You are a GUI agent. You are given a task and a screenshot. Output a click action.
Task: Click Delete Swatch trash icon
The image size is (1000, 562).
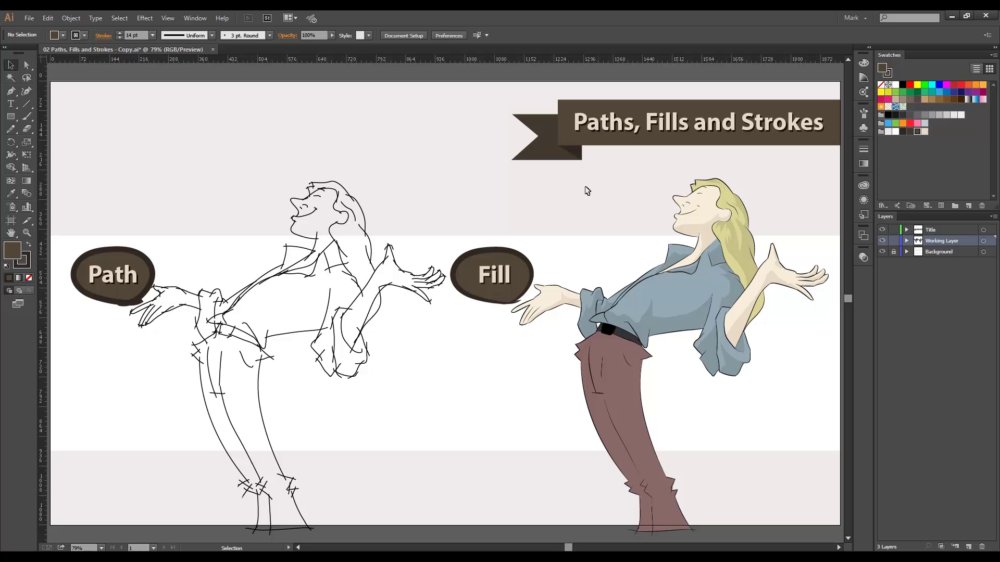(x=982, y=205)
